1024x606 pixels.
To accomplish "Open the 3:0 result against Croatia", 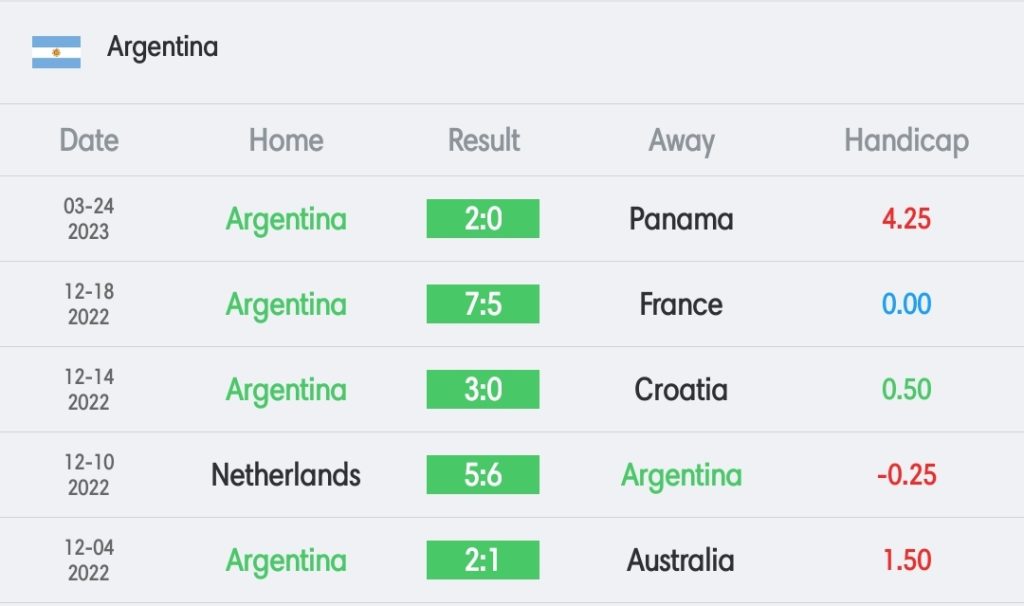I will (483, 389).
